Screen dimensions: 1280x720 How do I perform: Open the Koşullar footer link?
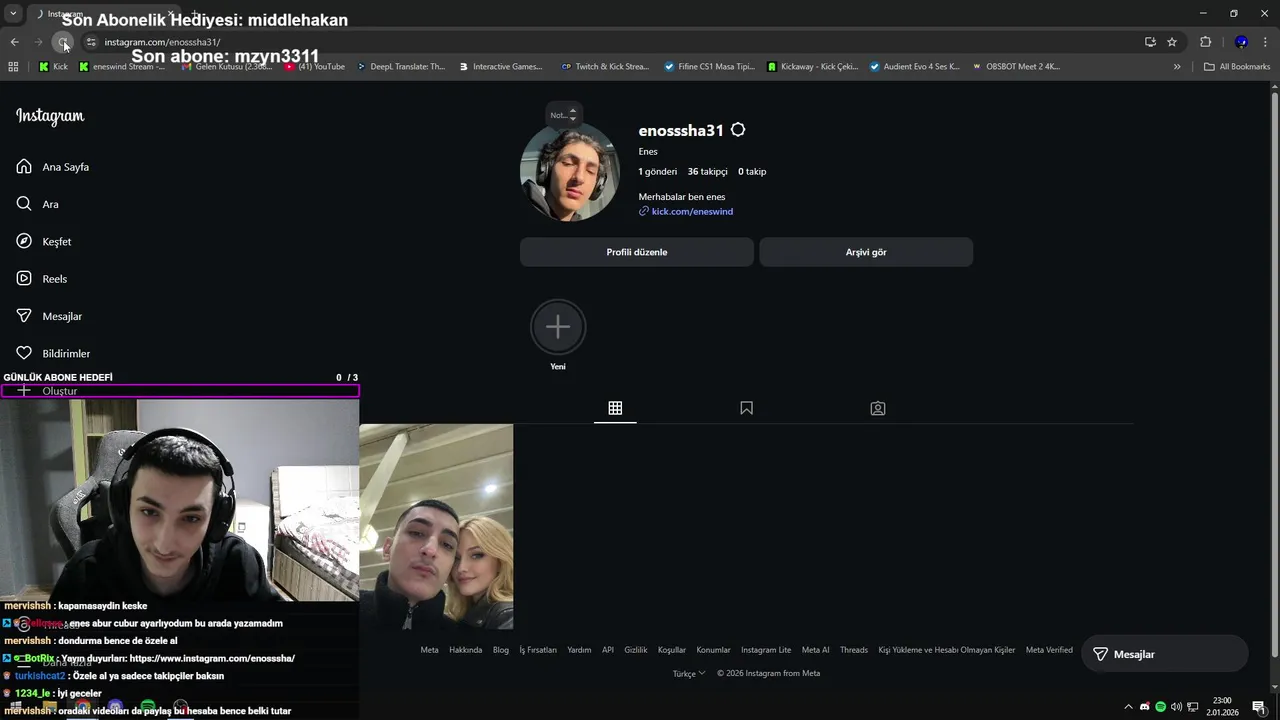click(x=672, y=650)
